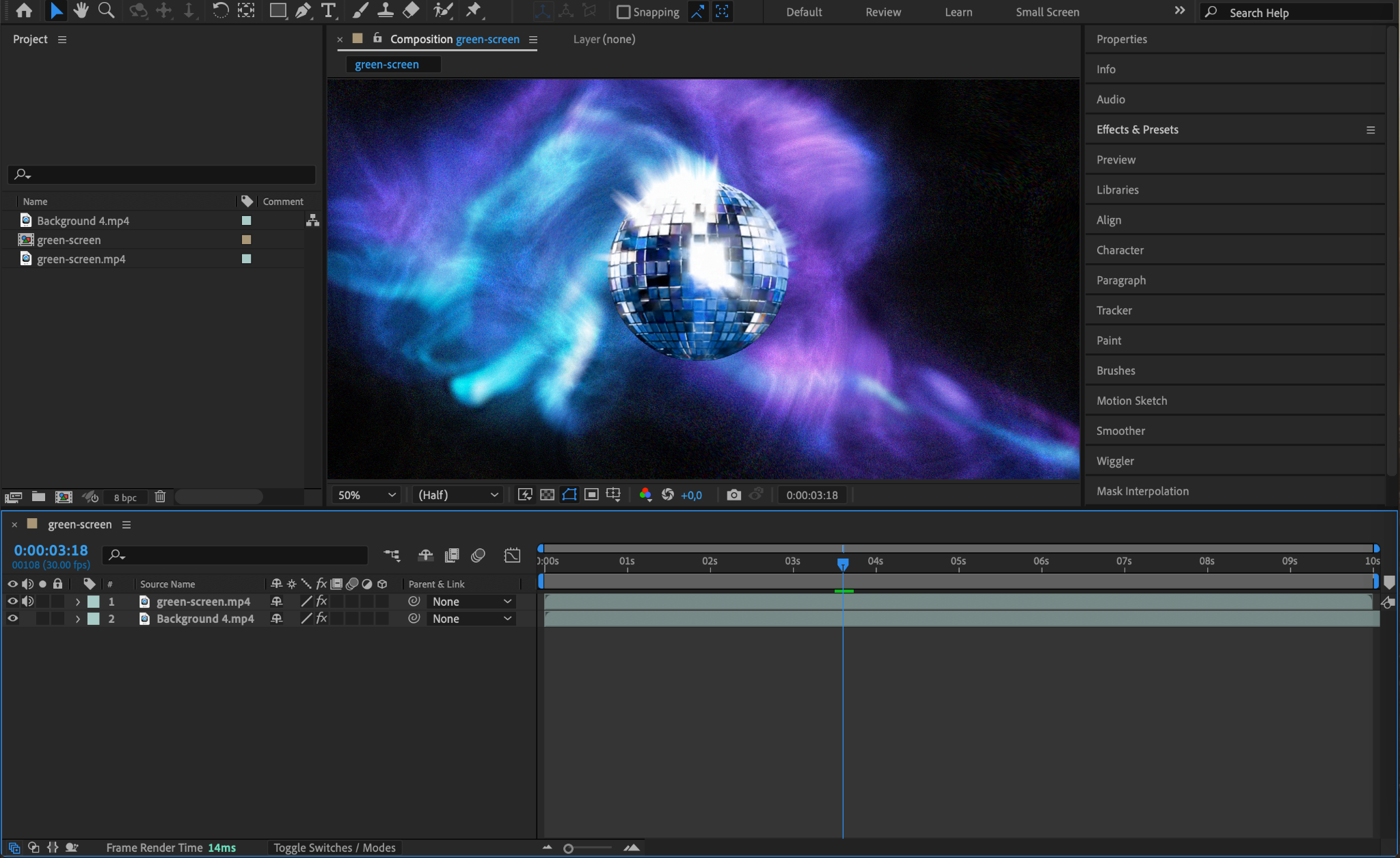This screenshot has width=1400, height=858.
Task: Click the Home icon
Action: tap(24, 10)
